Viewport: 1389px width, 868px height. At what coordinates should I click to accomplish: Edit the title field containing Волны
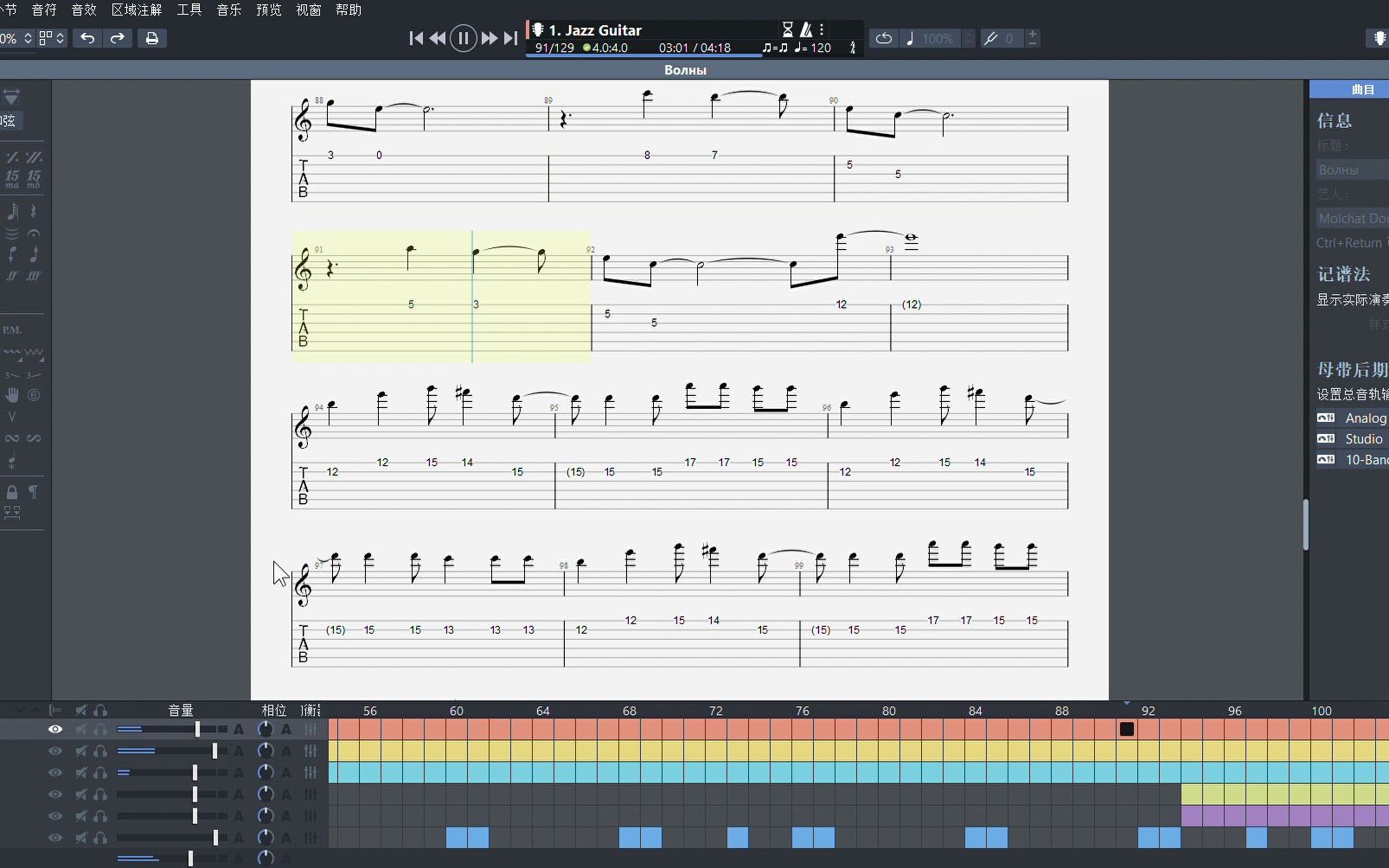tap(1352, 169)
